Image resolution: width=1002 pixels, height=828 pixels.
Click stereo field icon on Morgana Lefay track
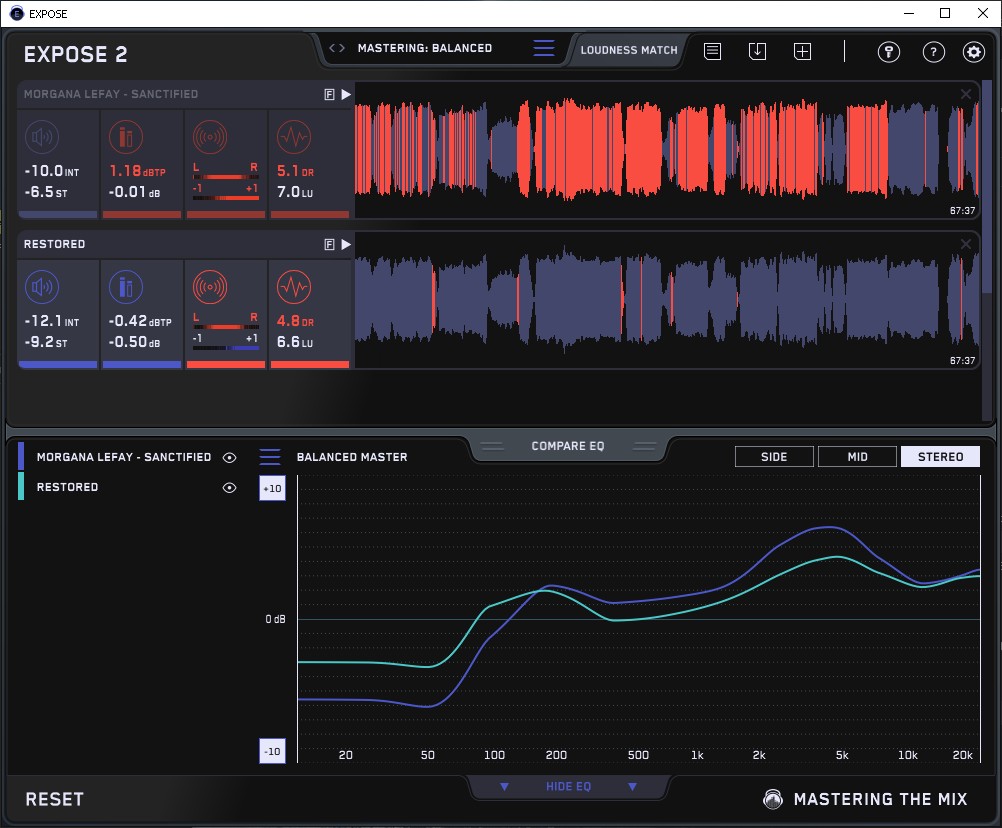pyautogui.click(x=210, y=137)
